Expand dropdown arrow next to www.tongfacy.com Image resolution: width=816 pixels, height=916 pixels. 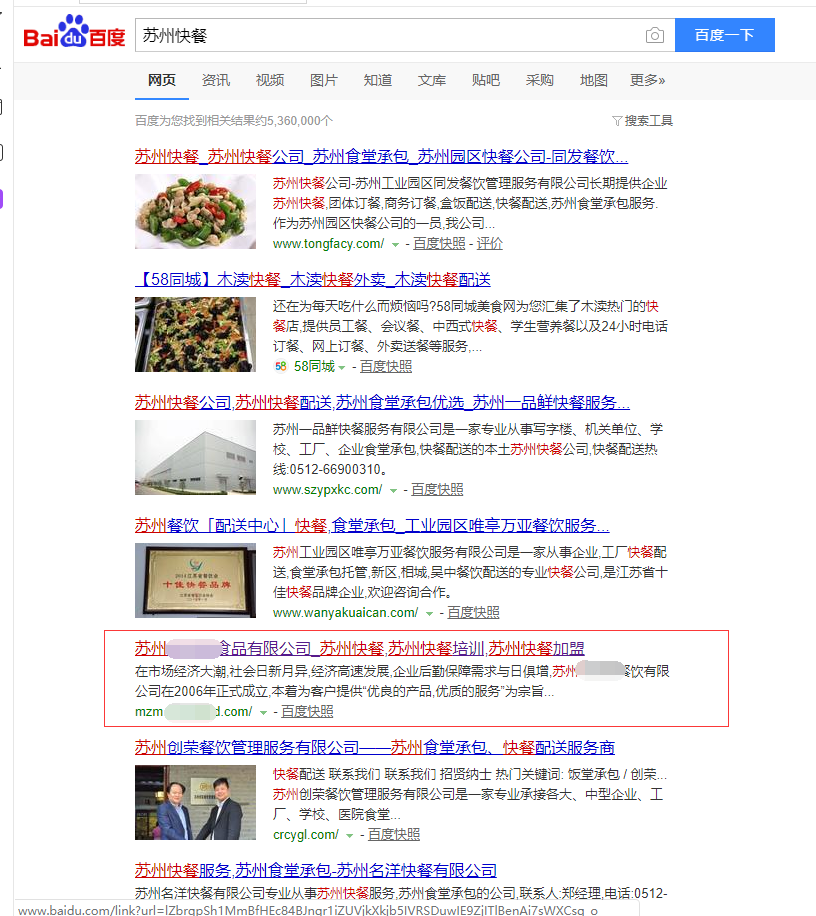click(395, 245)
